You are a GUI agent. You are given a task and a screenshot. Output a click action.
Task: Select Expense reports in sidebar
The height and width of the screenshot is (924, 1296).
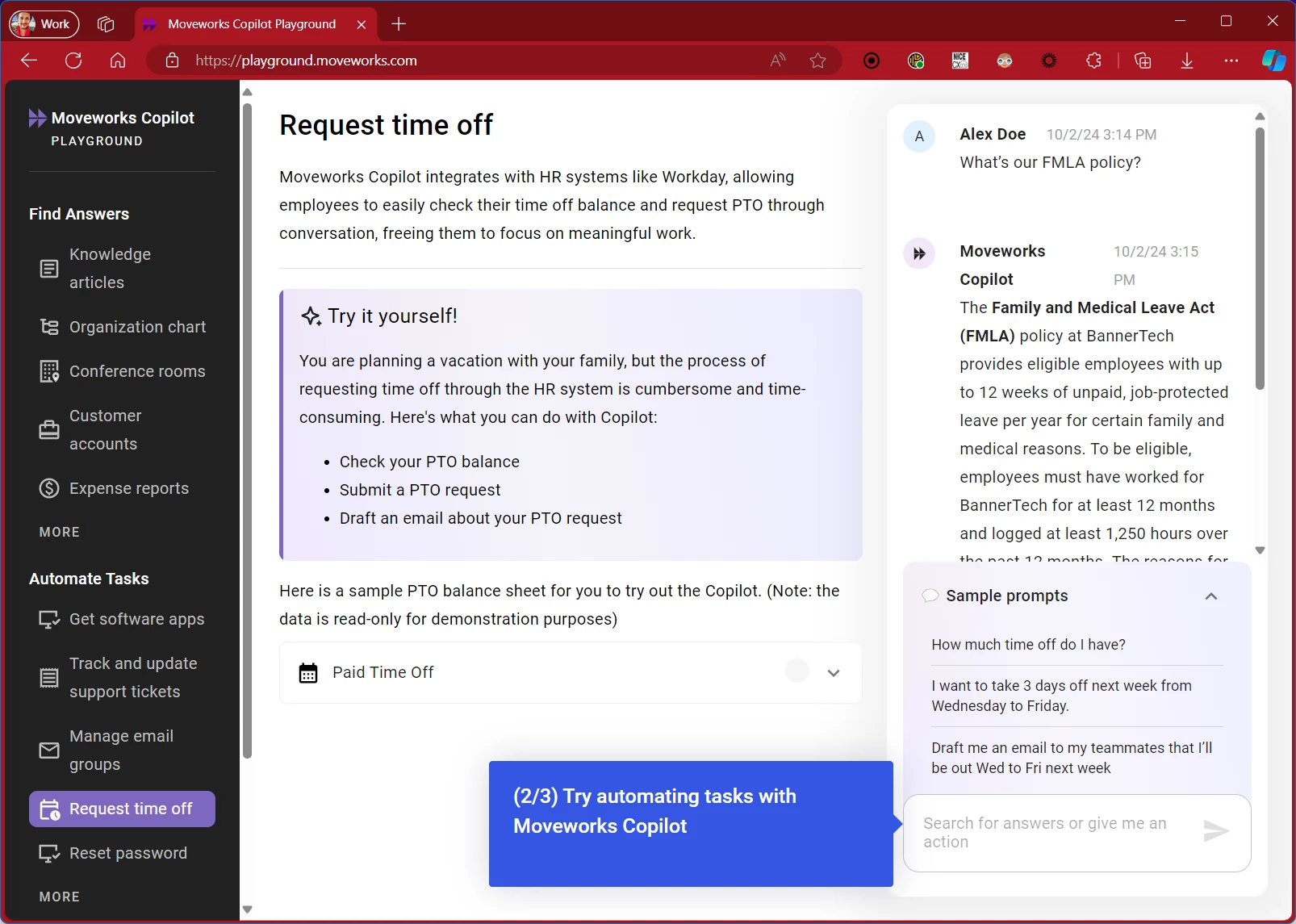click(122, 488)
